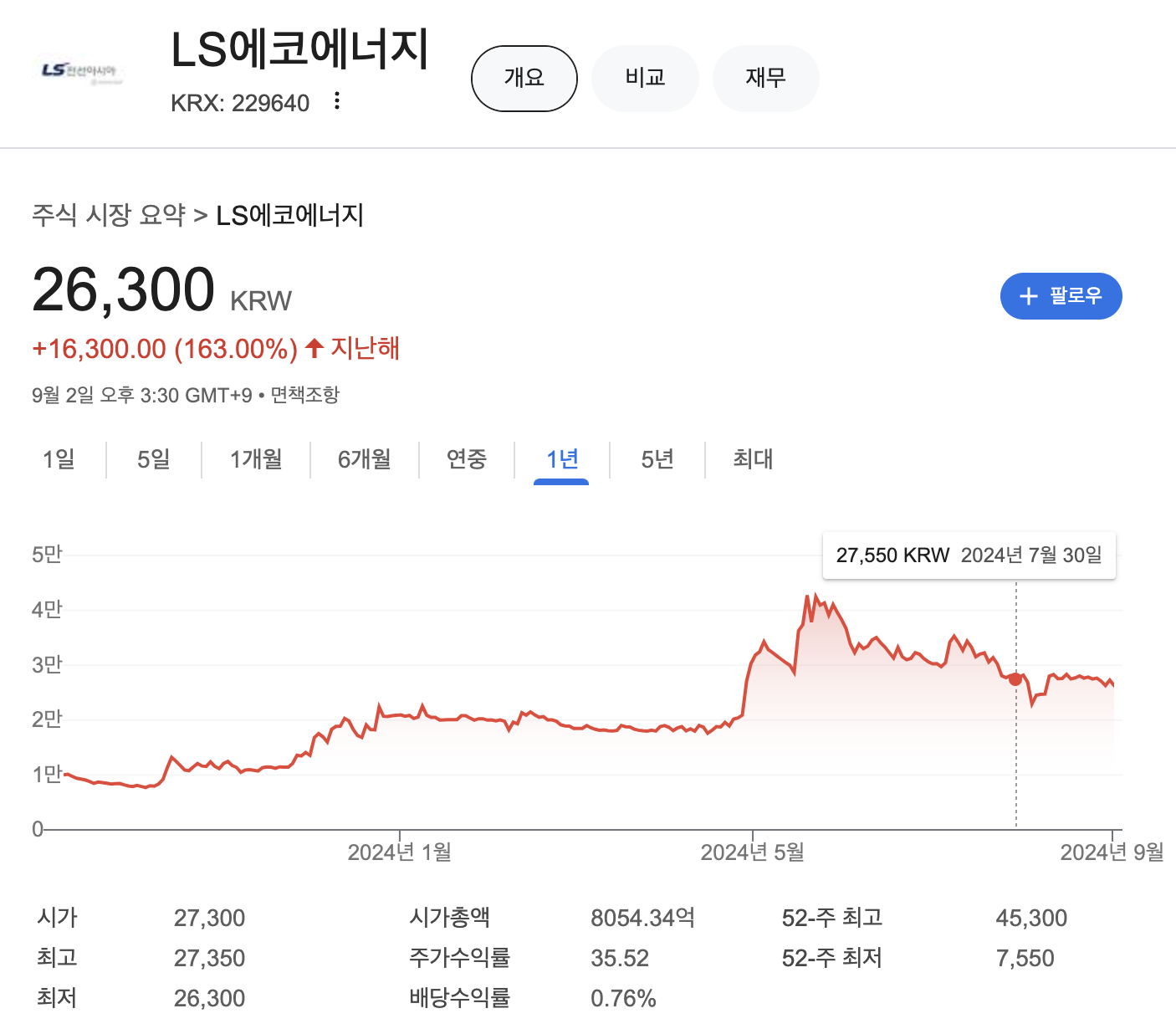Click the 시가총액 label
This screenshot has width=1176, height=1034.
450,918
